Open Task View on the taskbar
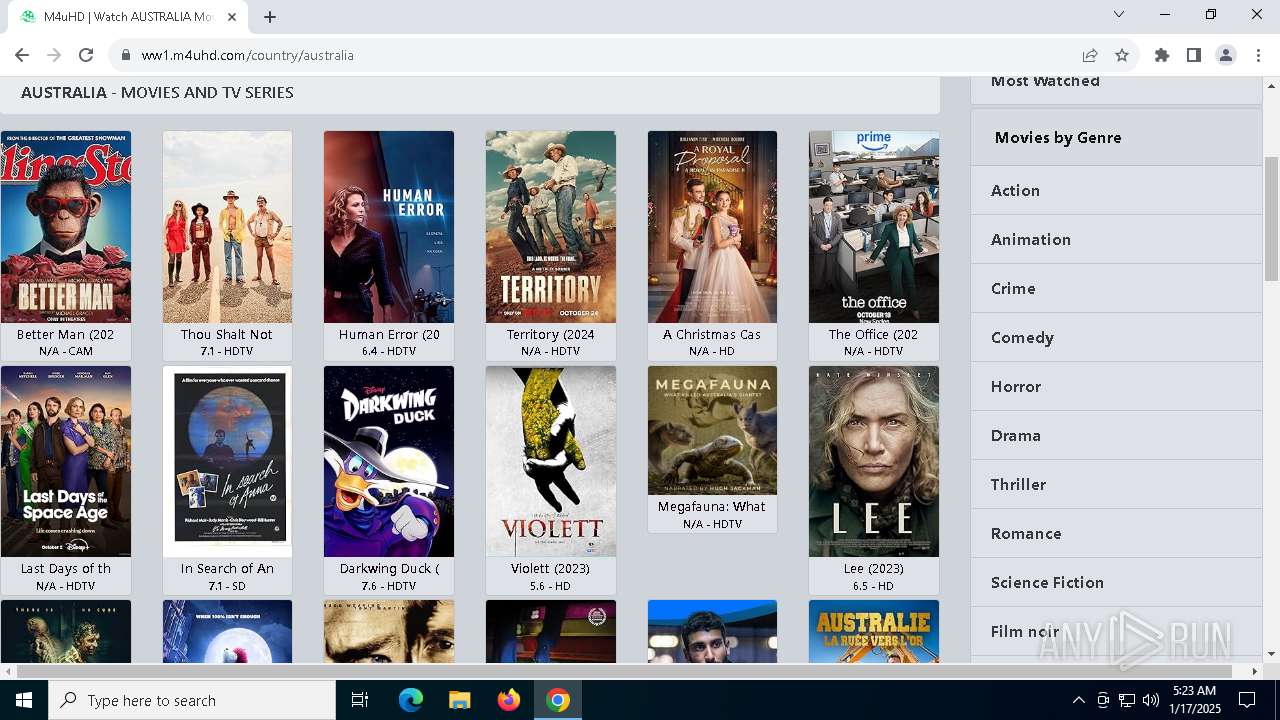The image size is (1280, 720). coord(360,700)
